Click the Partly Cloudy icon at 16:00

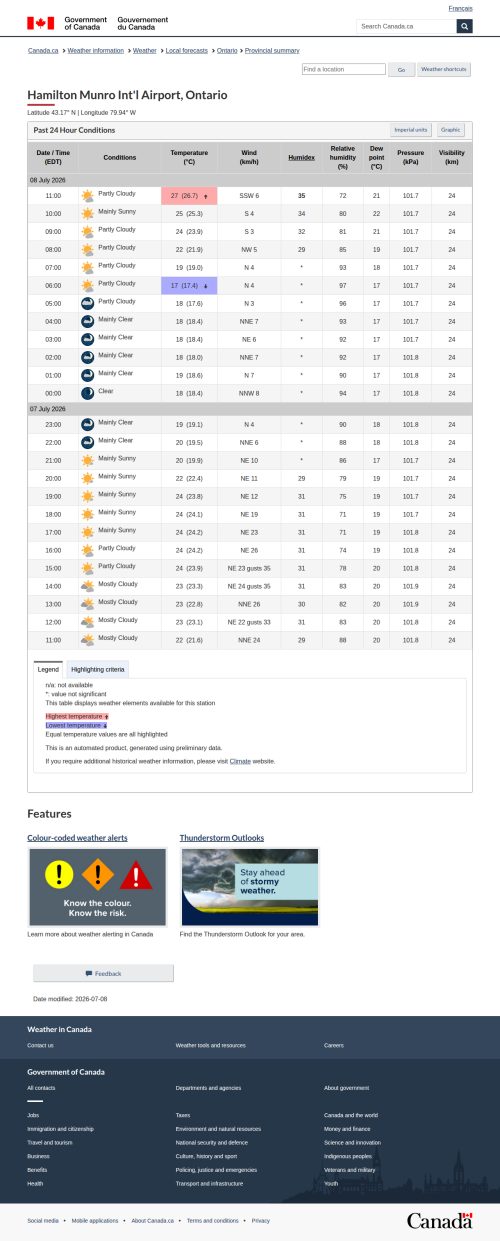point(88,551)
